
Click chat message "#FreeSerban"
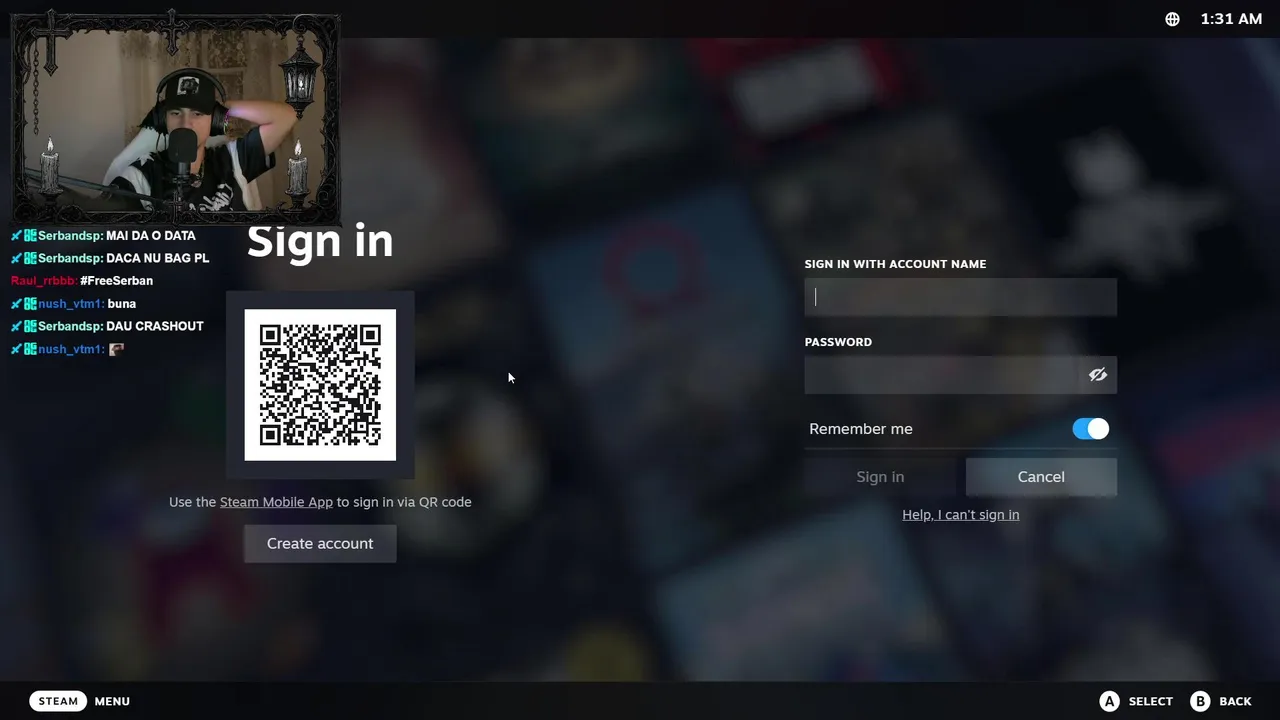(116, 281)
